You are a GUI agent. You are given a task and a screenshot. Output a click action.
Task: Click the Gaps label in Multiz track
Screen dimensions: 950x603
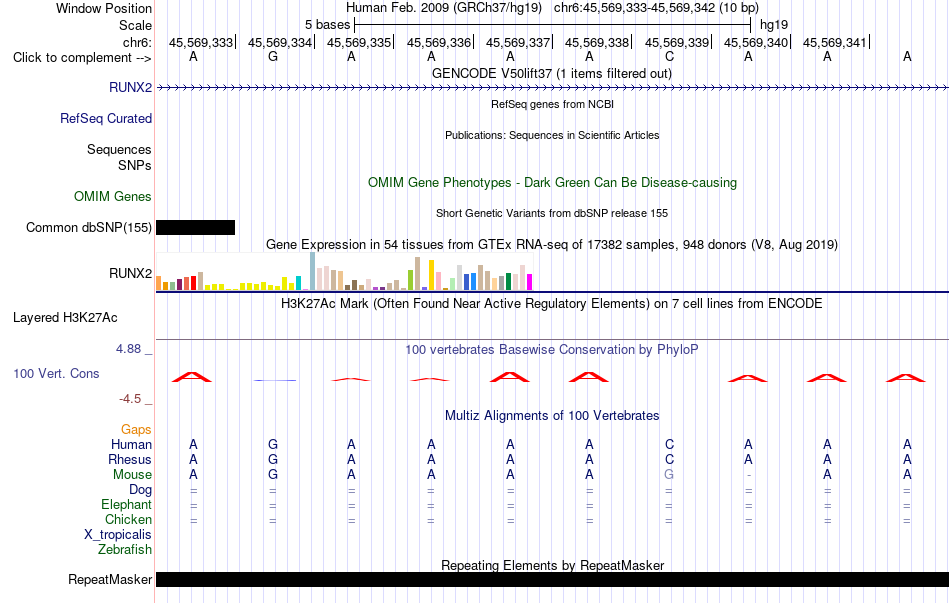click(x=136, y=430)
